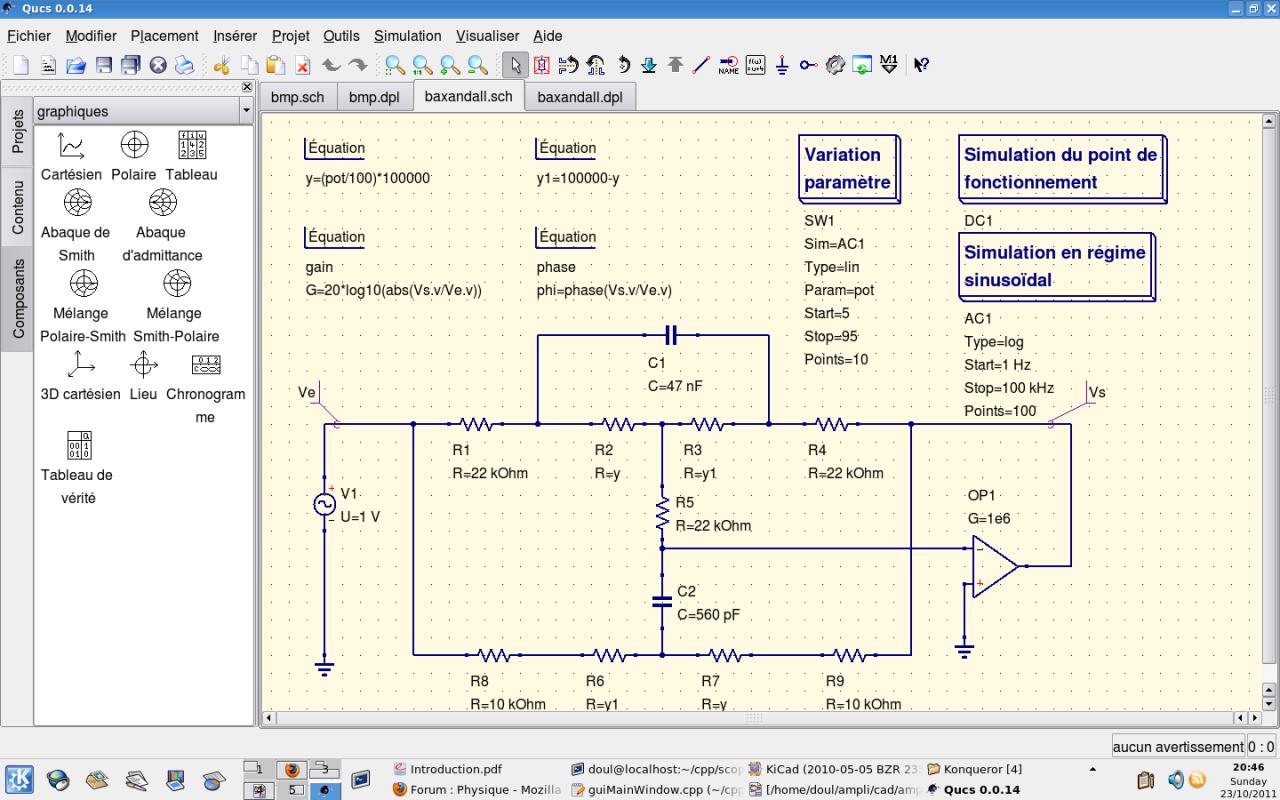Insert a ground symbol from toolbar
This screenshot has width=1280, height=800.
(782, 65)
